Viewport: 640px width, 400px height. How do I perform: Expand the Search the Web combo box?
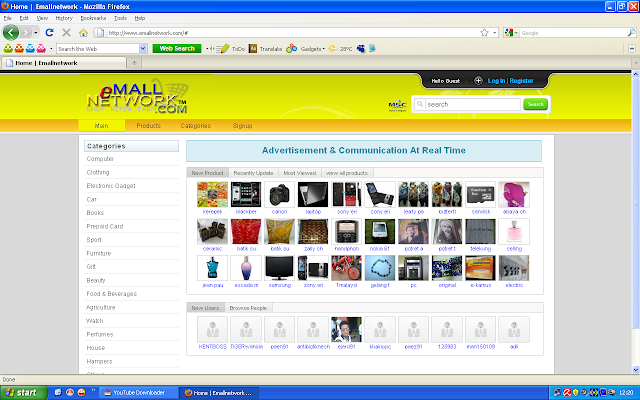pos(142,49)
